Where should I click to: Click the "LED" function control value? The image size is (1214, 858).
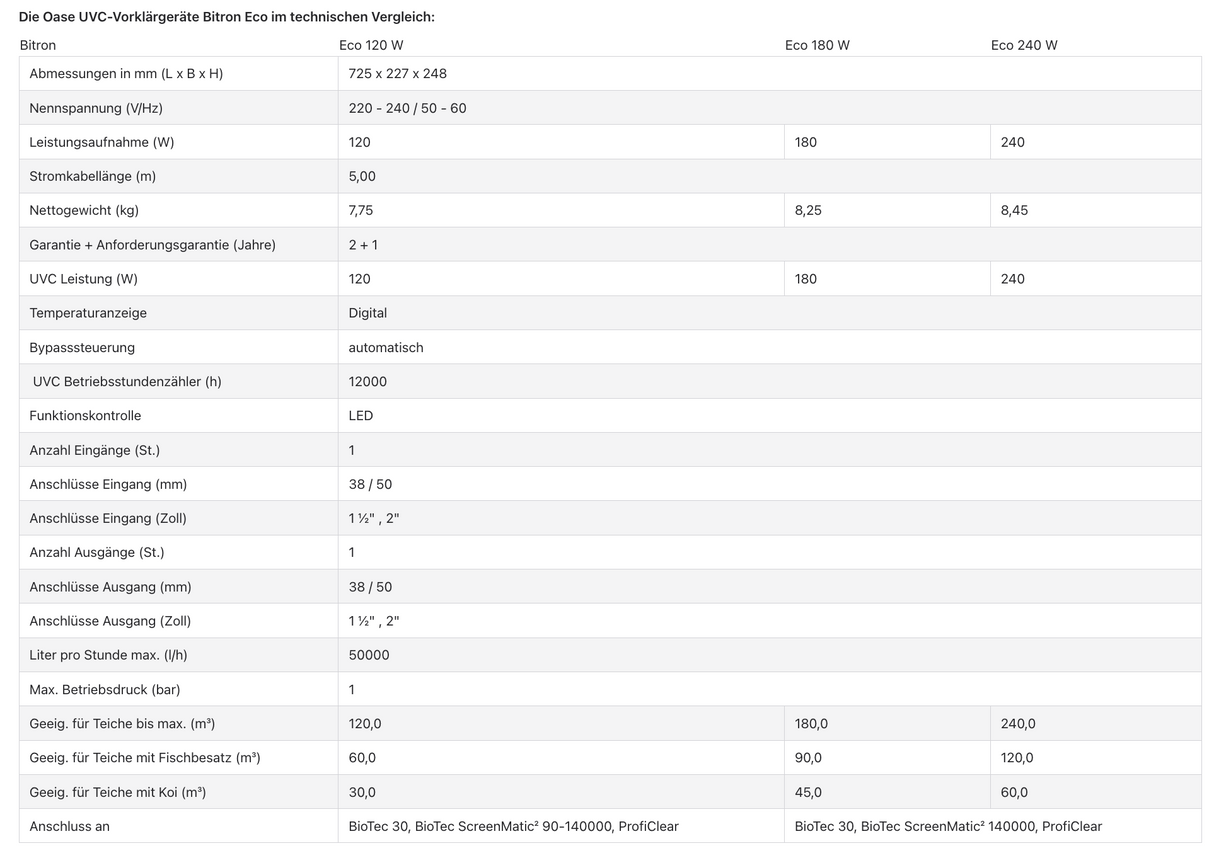[x=361, y=416]
